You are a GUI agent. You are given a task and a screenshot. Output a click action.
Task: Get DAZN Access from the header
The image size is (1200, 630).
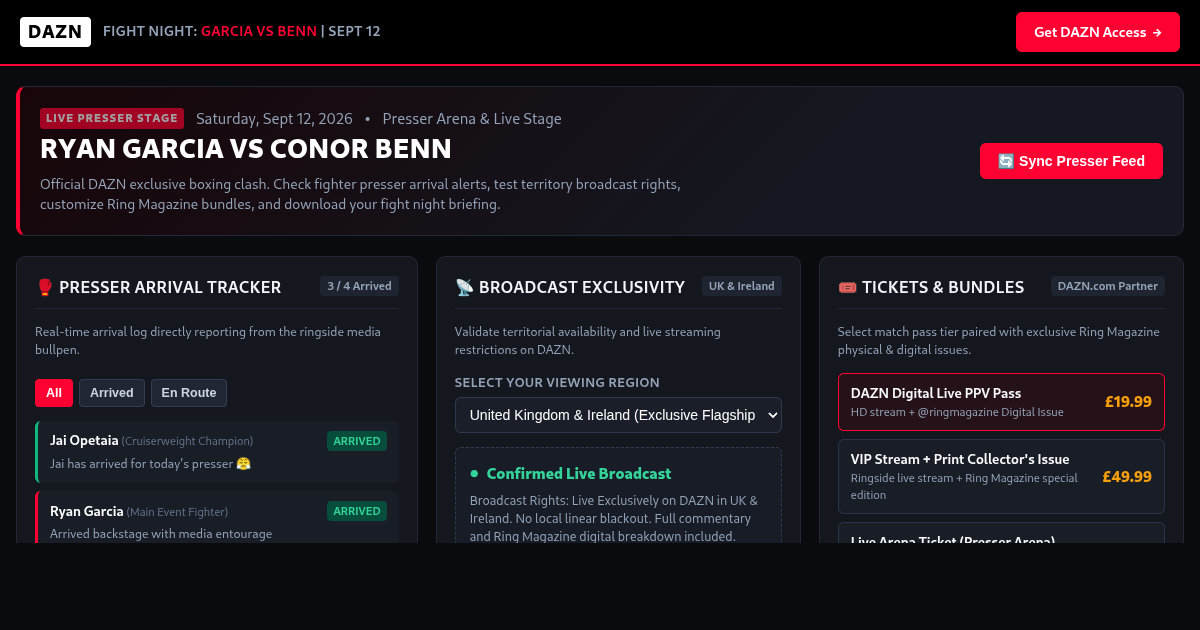coord(1098,32)
